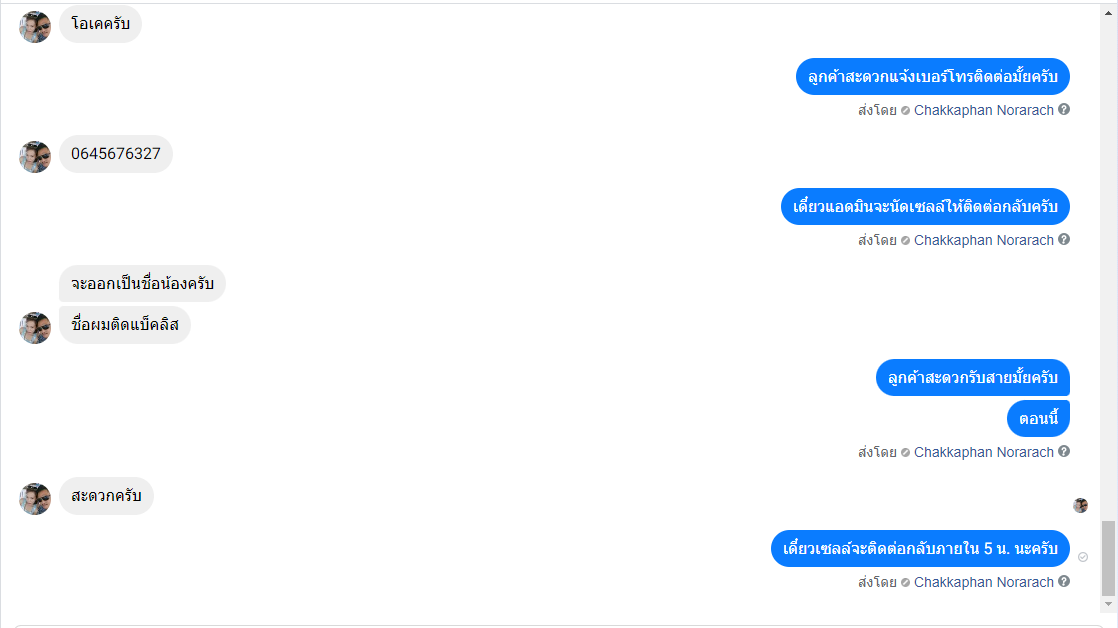
Task: Click help icon under last sent message
Action: 1064,581
